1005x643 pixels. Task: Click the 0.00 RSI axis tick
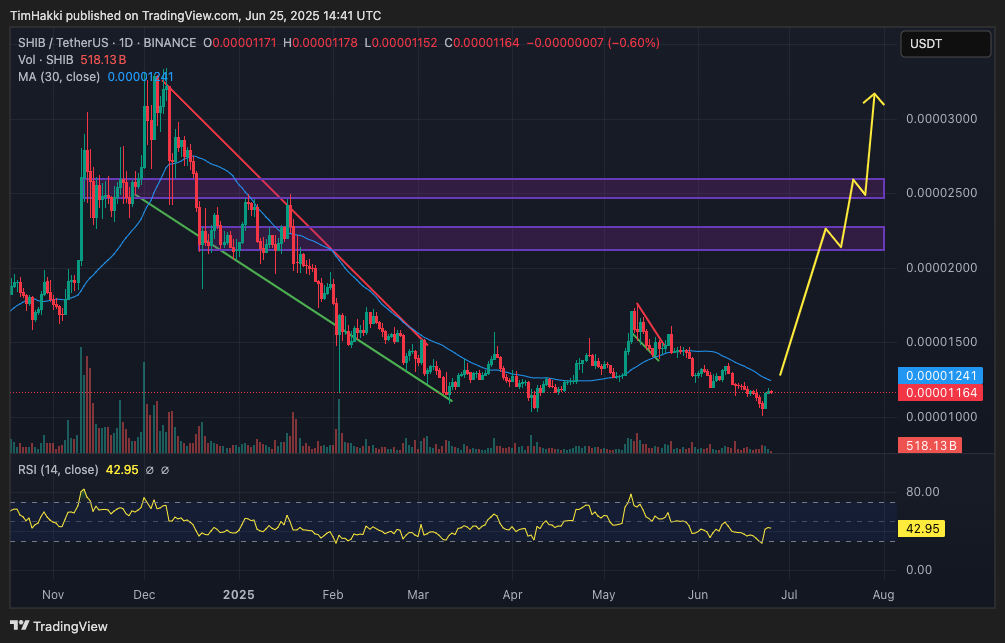click(x=919, y=569)
